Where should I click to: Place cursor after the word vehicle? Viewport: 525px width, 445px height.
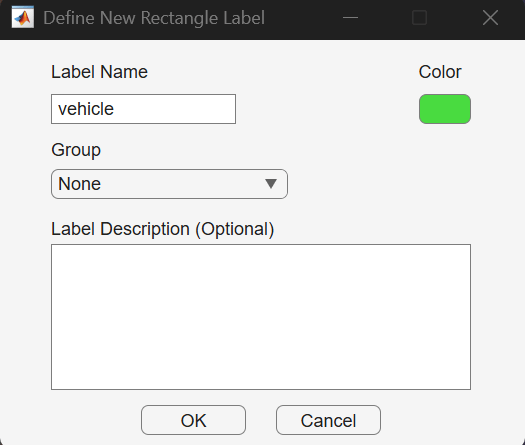[115, 109]
